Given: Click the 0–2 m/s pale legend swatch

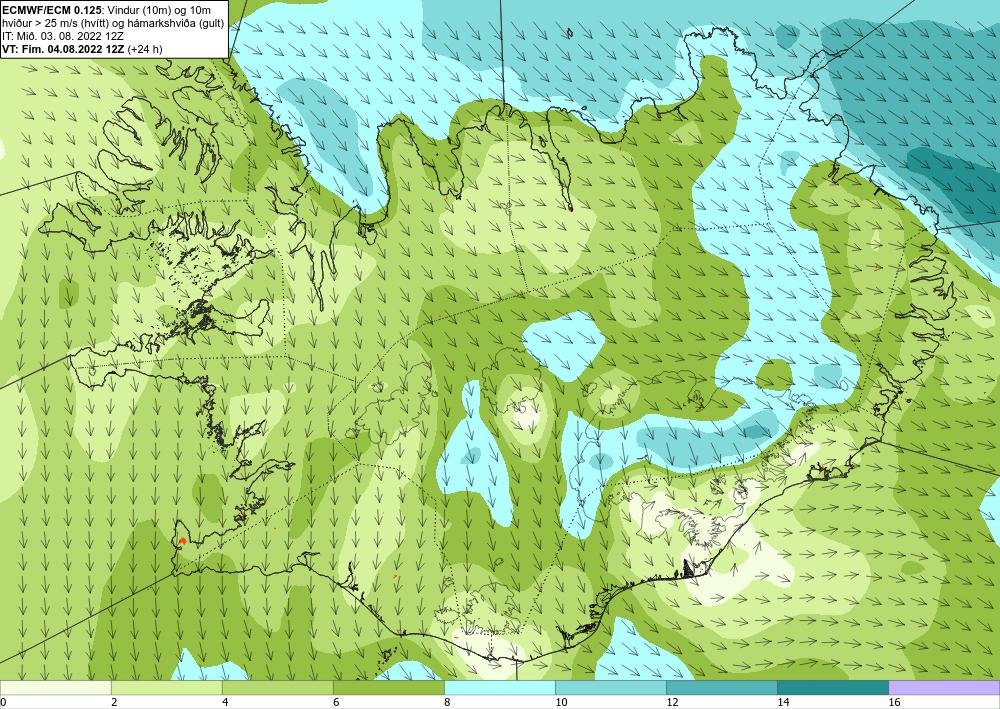Looking at the screenshot, I should click(x=55, y=687).
